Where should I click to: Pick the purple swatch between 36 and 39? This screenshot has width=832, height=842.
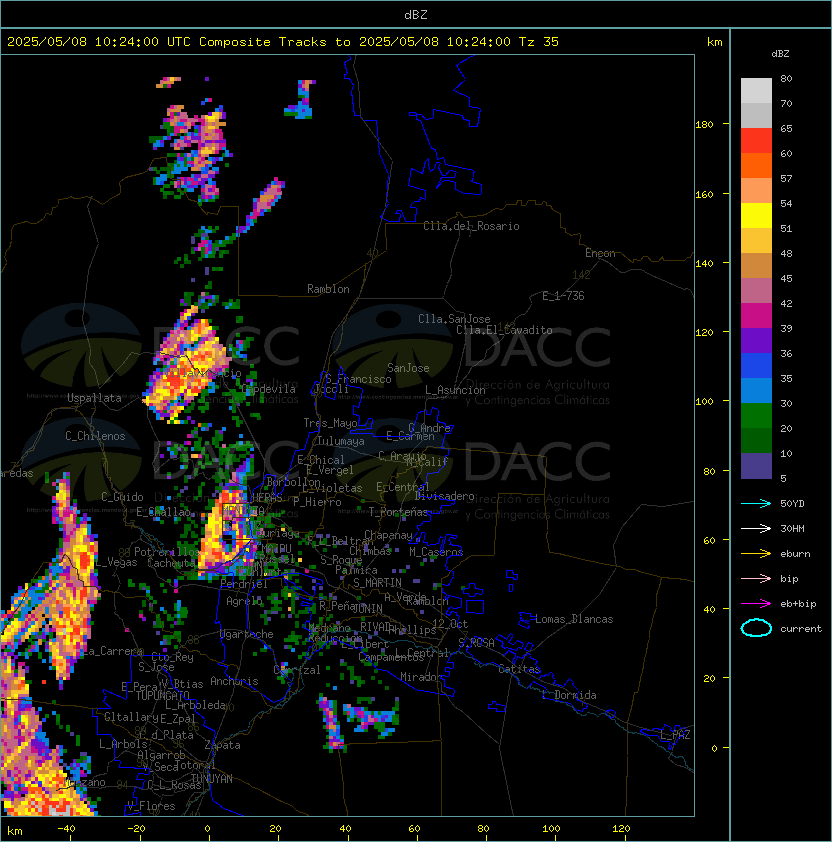tap(756, 340)
